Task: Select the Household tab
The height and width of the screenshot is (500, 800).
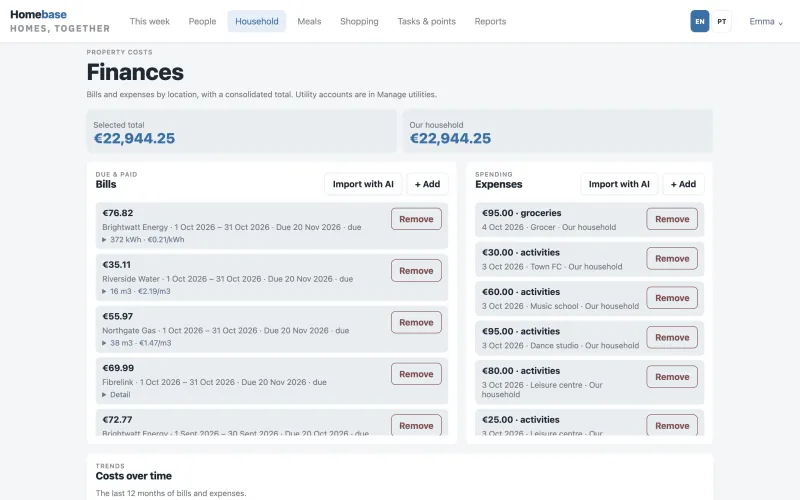Action: 257,21
